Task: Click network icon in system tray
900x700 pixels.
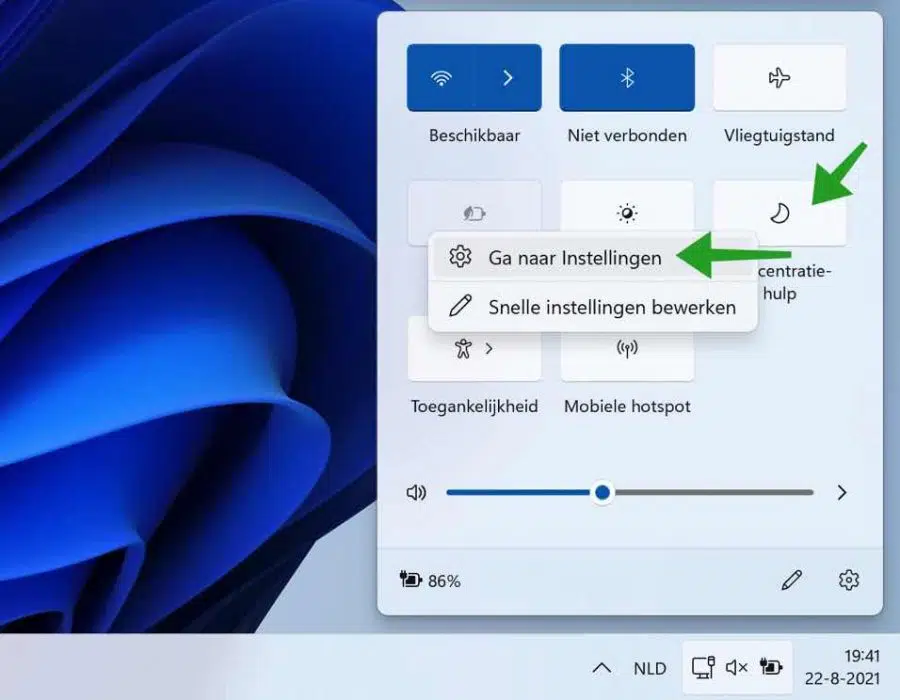Action: click(703, 667)
